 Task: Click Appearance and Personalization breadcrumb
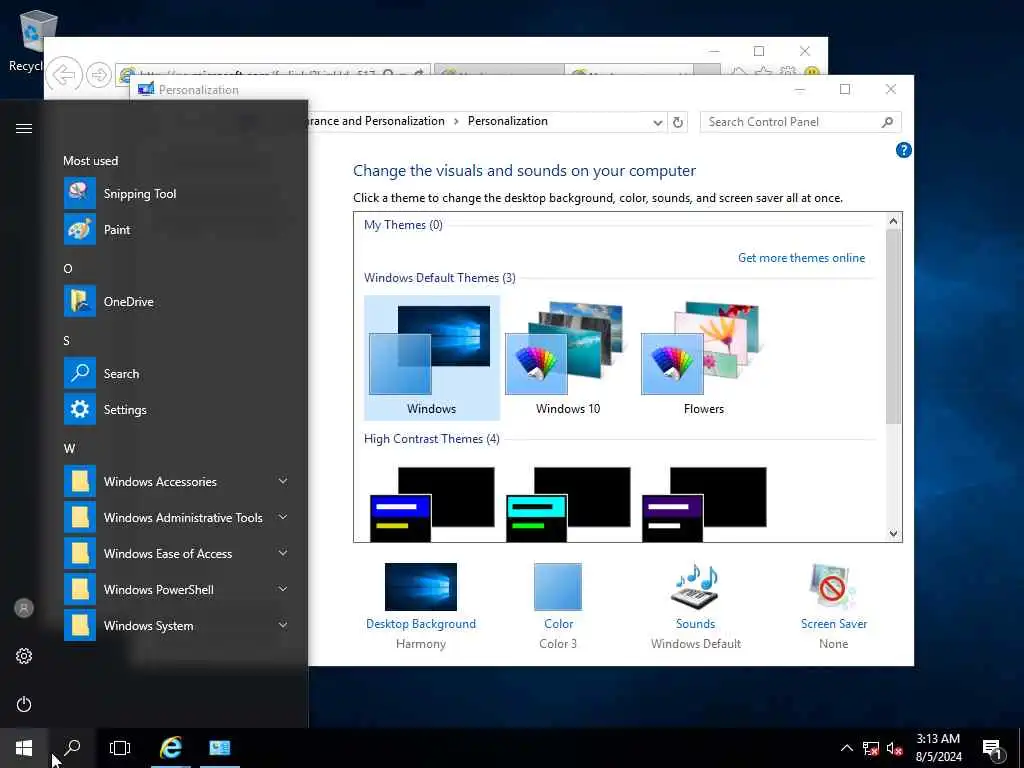tap(376, 121)
